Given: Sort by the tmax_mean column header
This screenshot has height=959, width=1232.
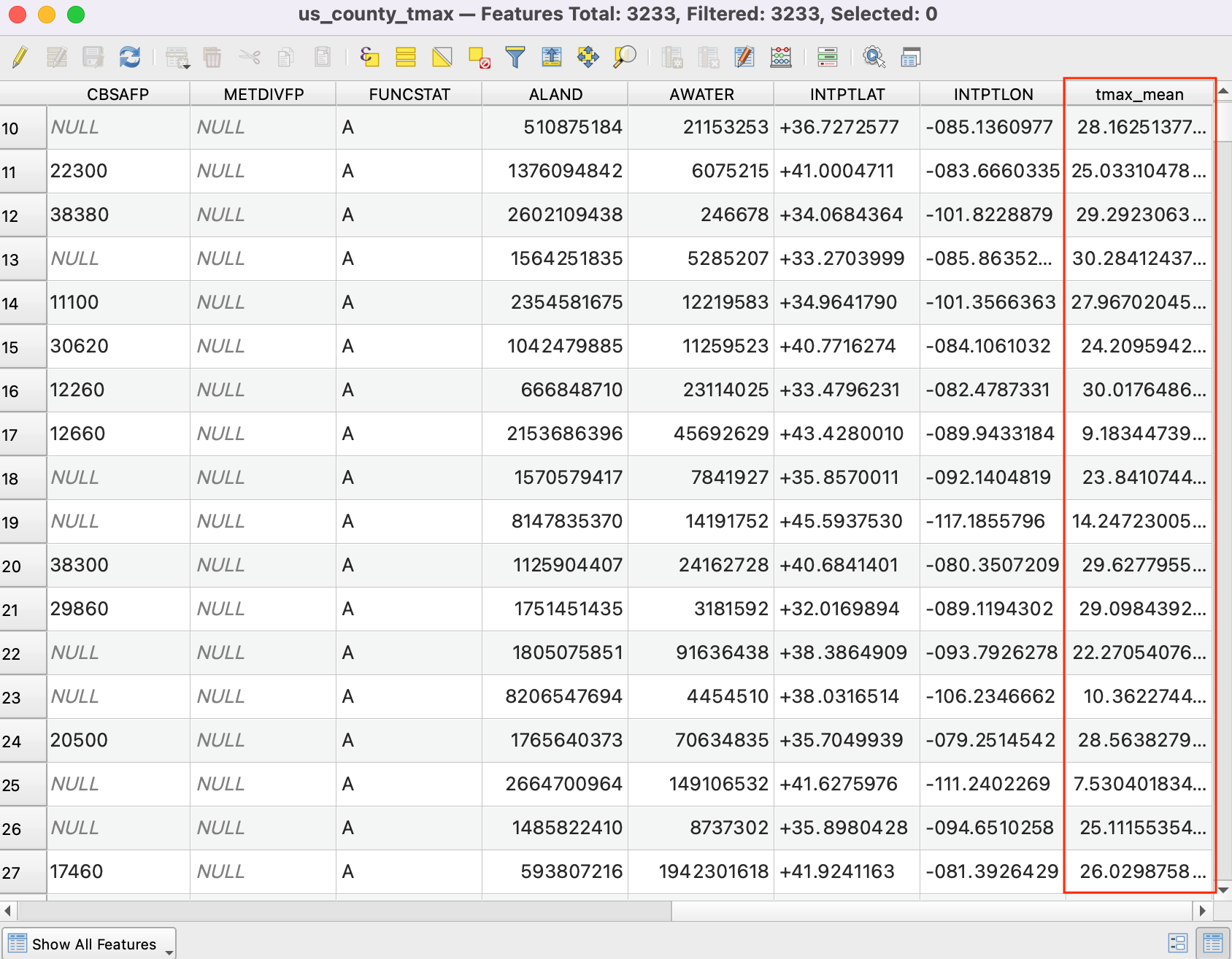Looking at the screenshot, I should [1139, 94].
